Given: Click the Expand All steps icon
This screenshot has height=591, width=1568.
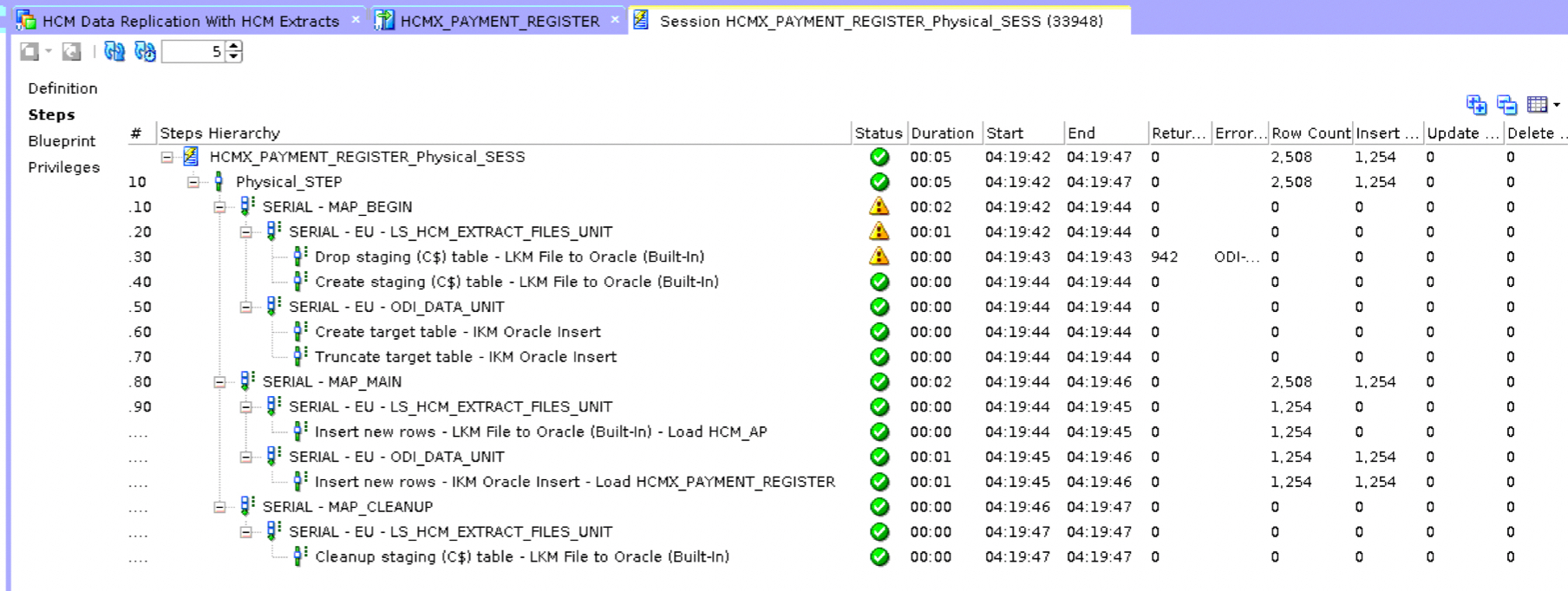Looking at the screenshot, I should pos(1476,105).
